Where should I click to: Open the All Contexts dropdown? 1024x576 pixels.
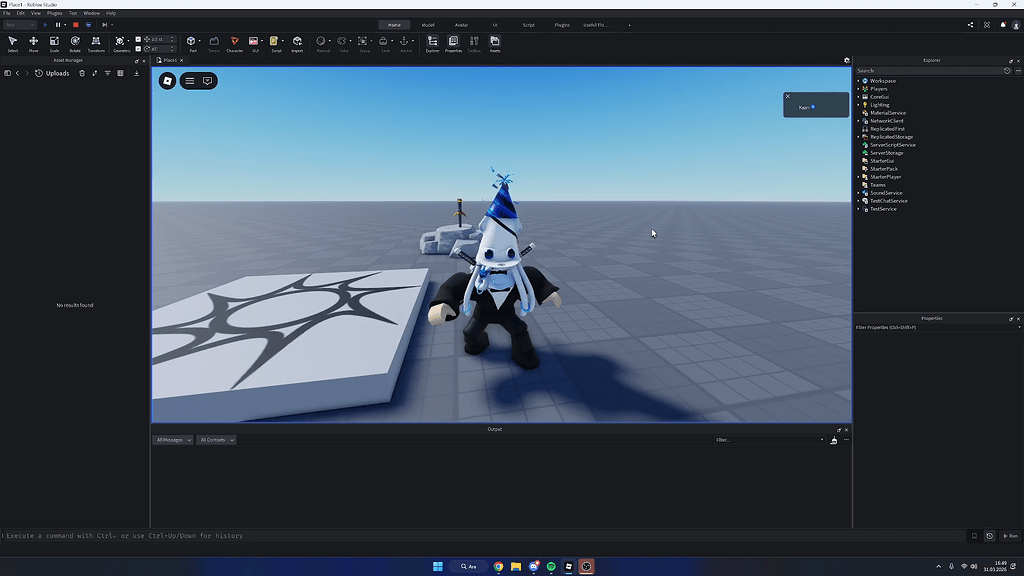216,440
